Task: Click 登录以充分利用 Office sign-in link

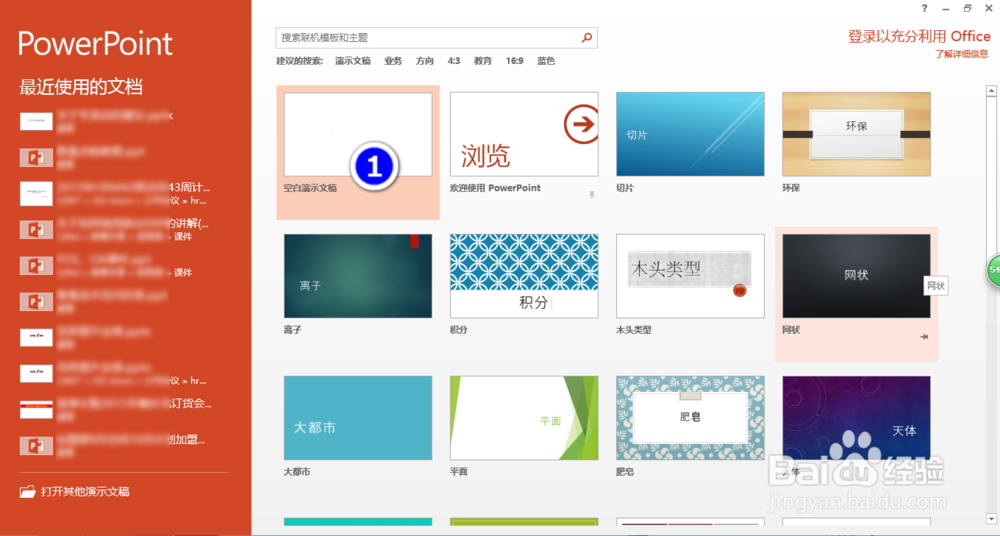Action: click(919, 36)
